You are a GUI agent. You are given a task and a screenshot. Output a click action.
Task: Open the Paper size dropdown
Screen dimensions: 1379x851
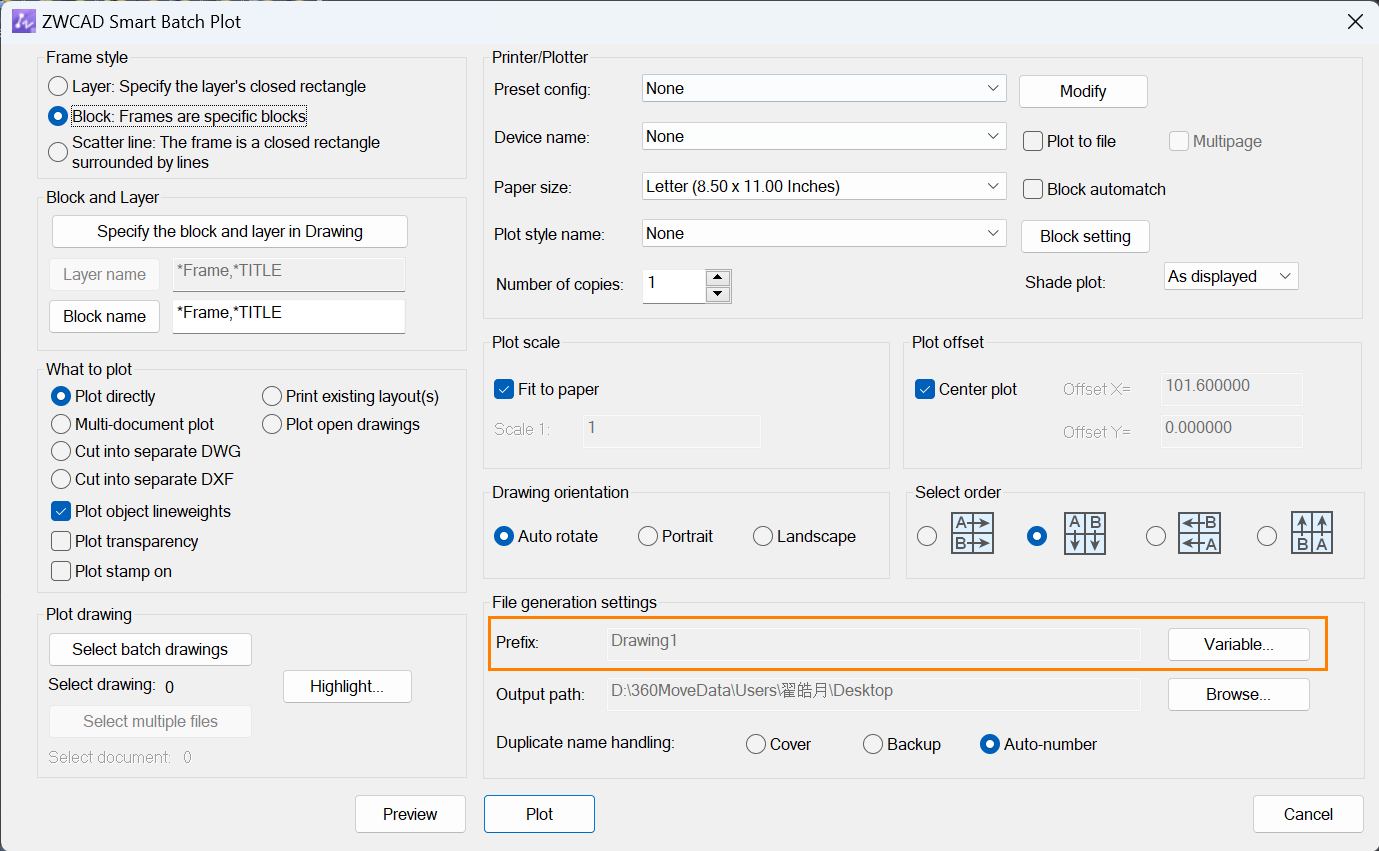824,186
